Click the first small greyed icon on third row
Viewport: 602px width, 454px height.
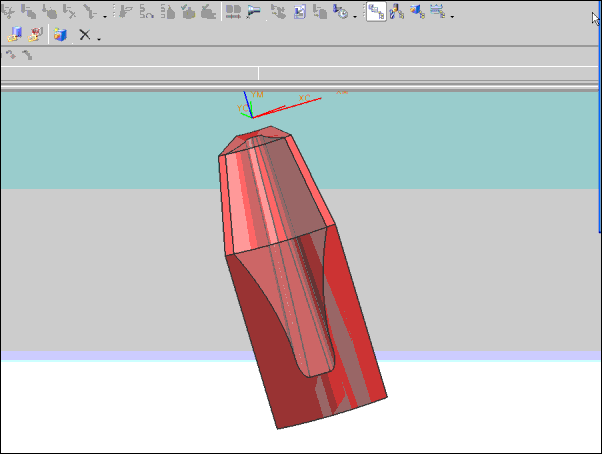11,56
